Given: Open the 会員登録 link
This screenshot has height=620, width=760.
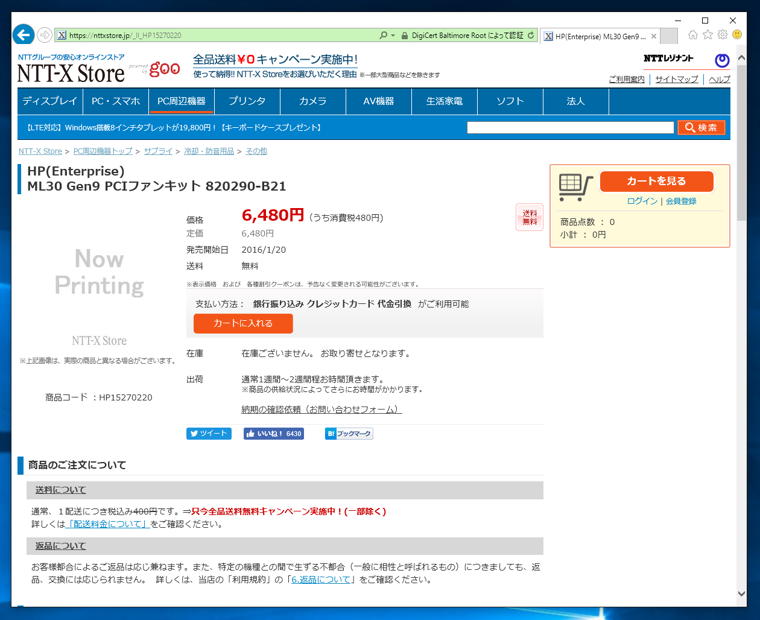Looking at the screenshot, I should pos(681,201).
